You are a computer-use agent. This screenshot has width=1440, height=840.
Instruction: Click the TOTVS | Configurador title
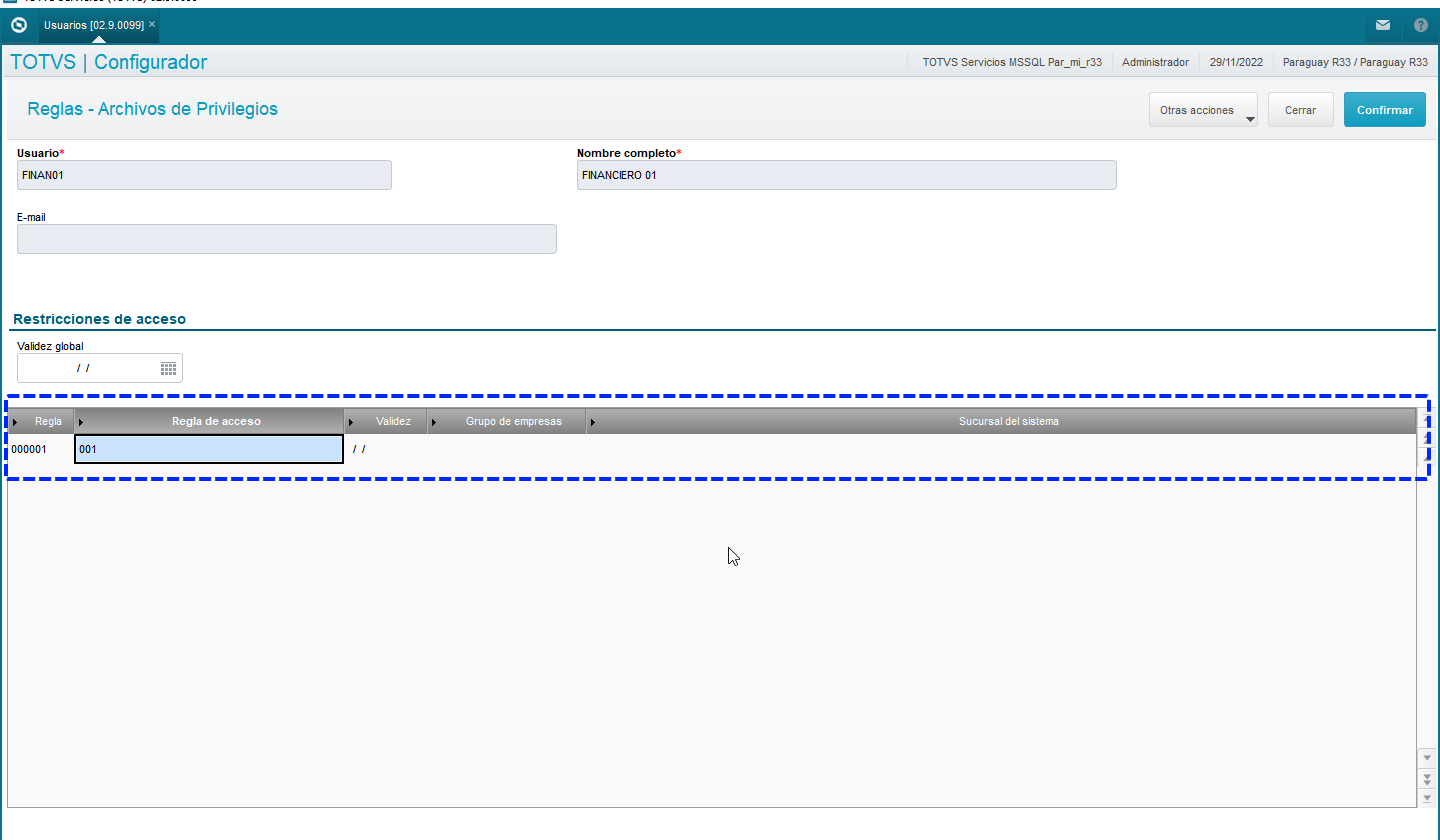(x=108, y=62)
